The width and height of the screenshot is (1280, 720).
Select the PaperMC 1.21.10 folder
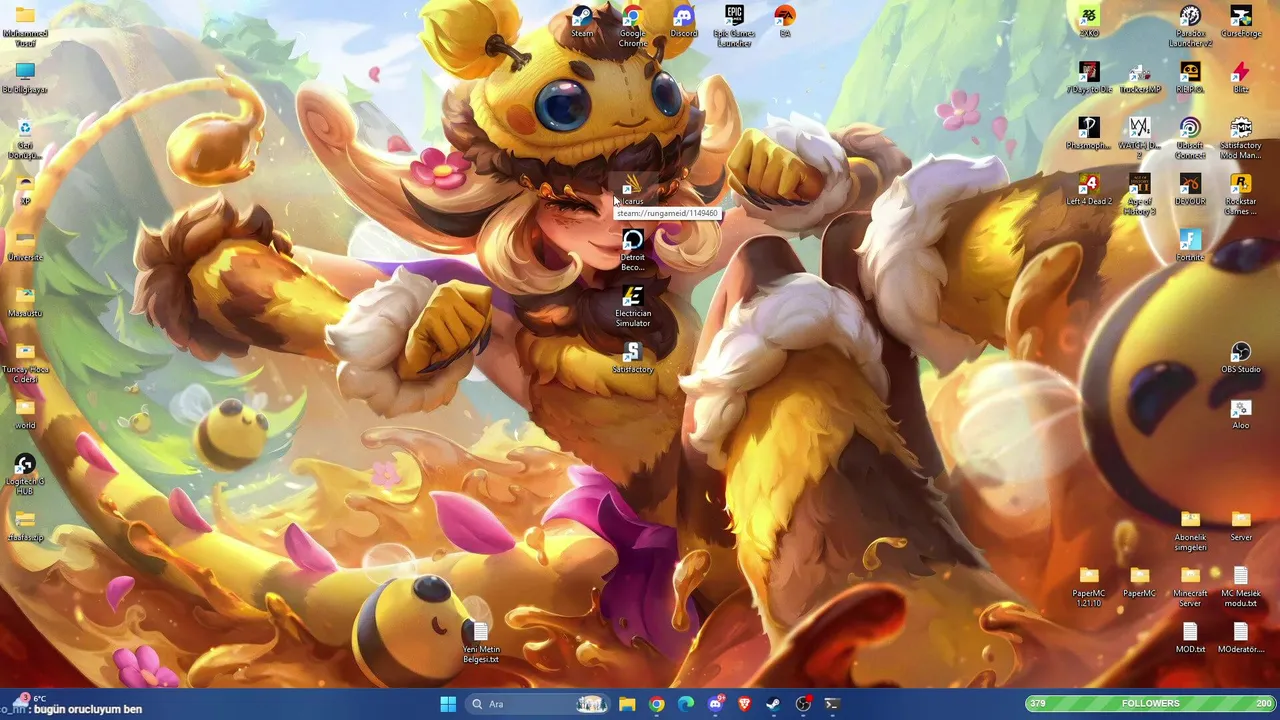[1089, 586]
